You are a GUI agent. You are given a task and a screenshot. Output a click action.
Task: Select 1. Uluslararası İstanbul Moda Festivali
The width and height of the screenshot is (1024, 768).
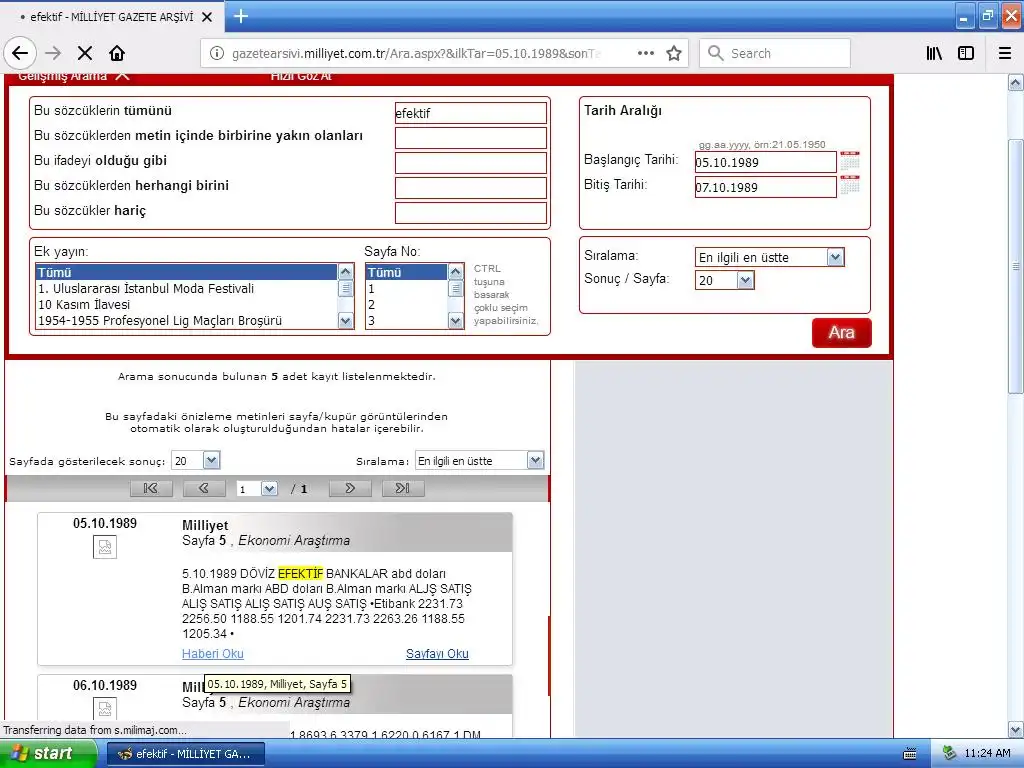[x=186, y=289]
